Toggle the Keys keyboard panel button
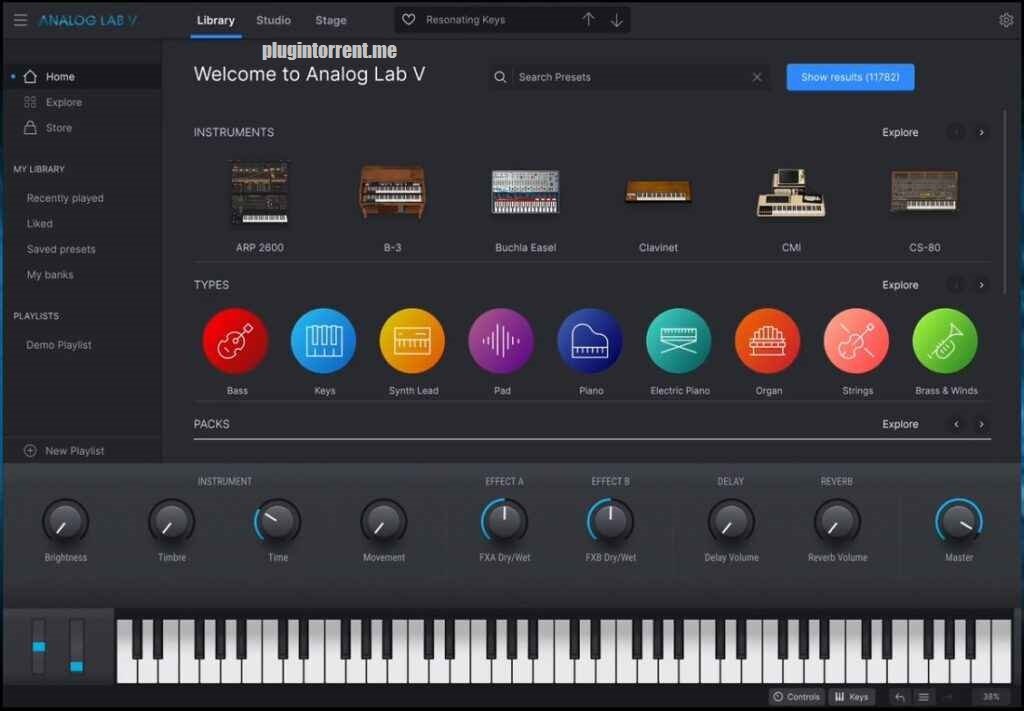The image size is (1024, 711). point(852,697)
